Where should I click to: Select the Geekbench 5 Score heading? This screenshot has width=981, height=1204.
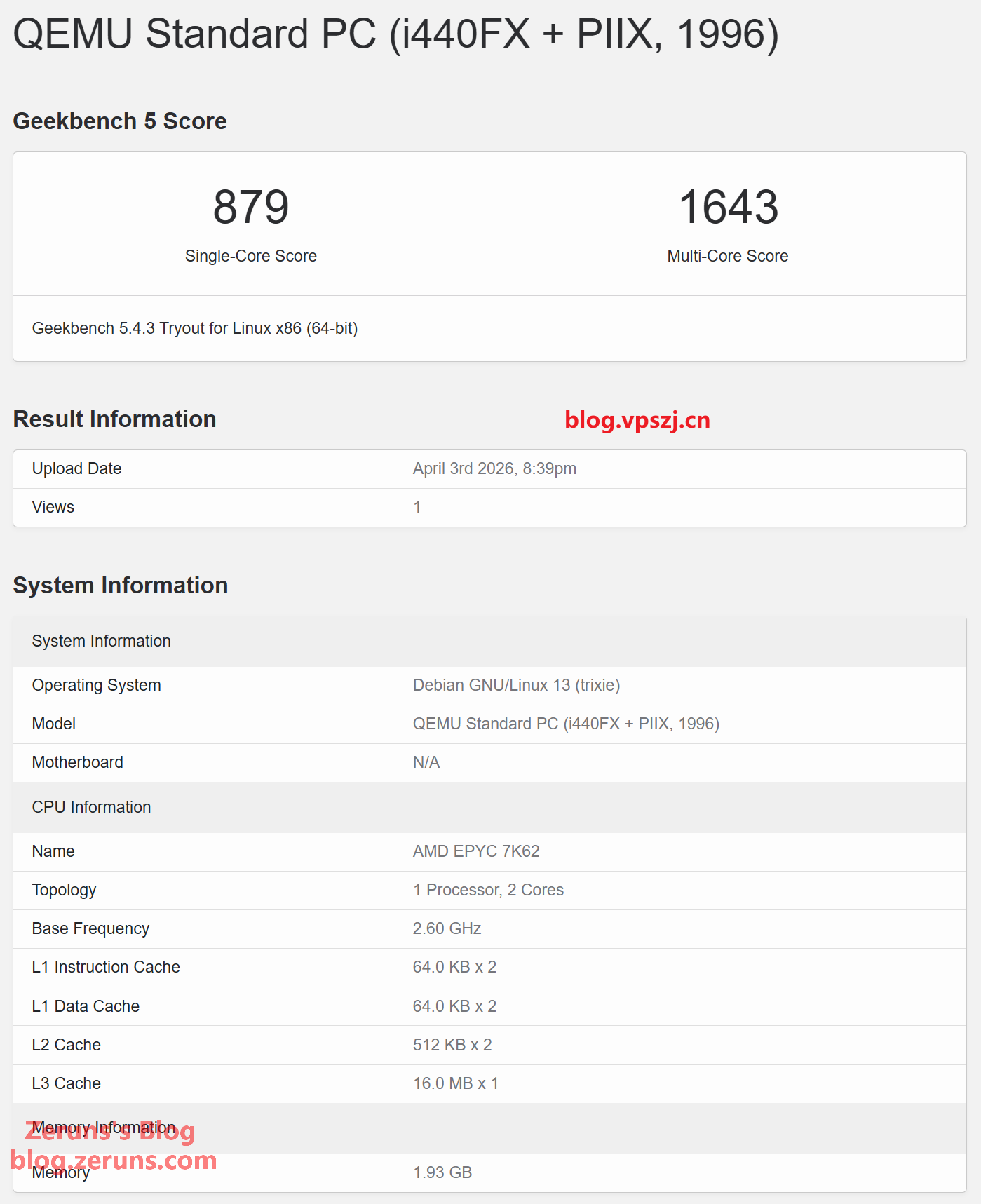click(x=120, y=121)
